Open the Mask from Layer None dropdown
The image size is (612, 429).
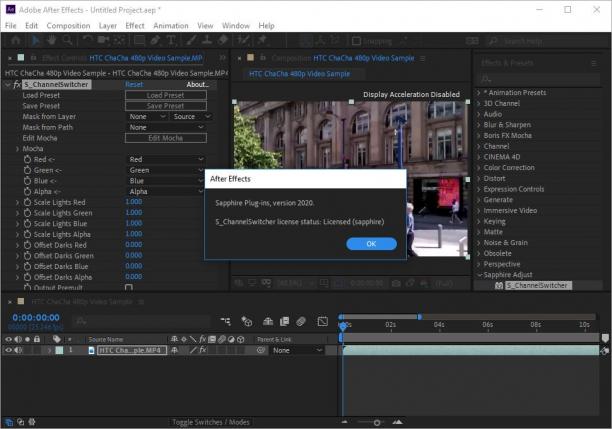pyautogui.click(x=148, y=116)
